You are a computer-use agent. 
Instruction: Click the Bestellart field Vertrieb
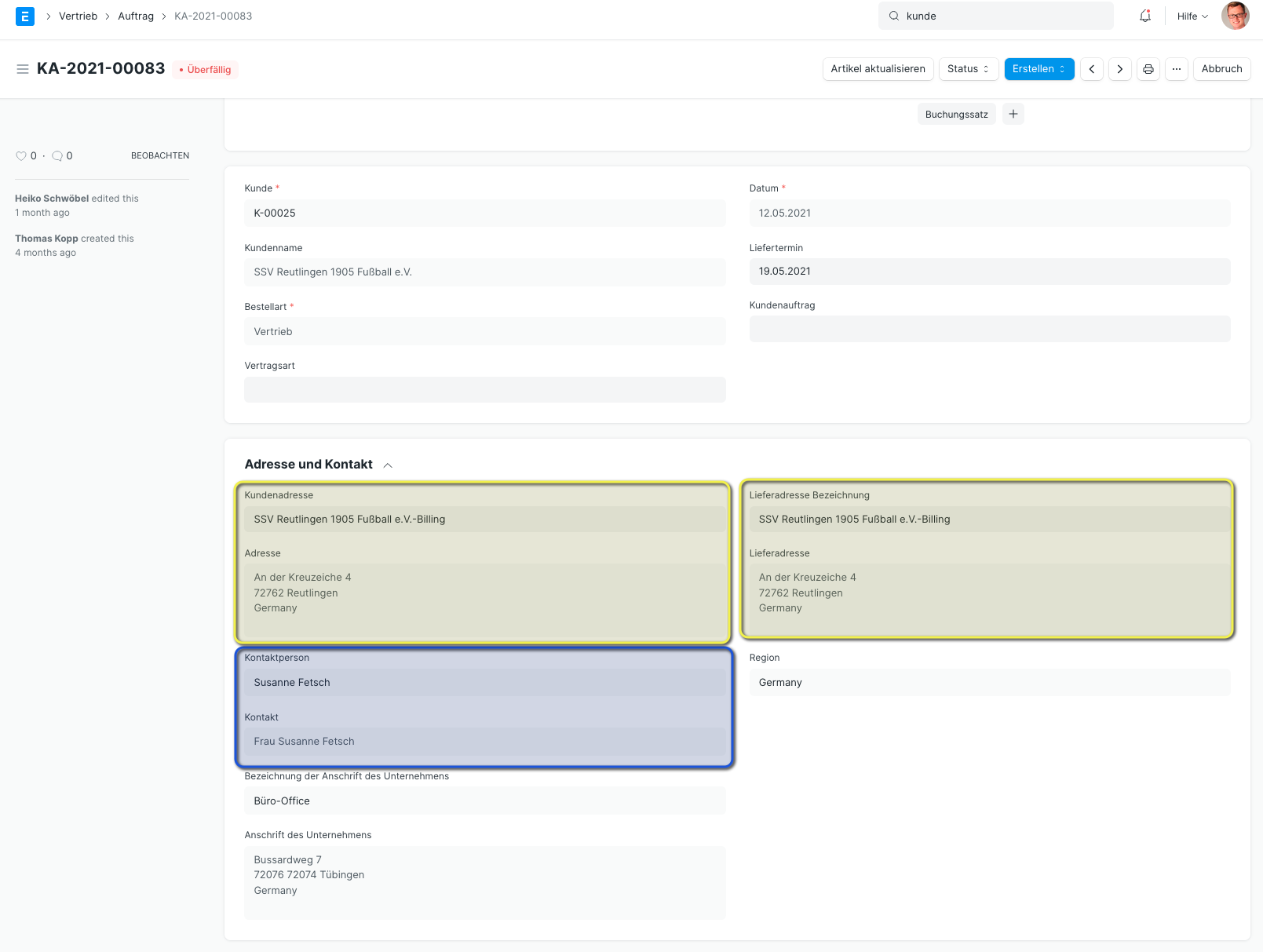(x=485, y=332)
